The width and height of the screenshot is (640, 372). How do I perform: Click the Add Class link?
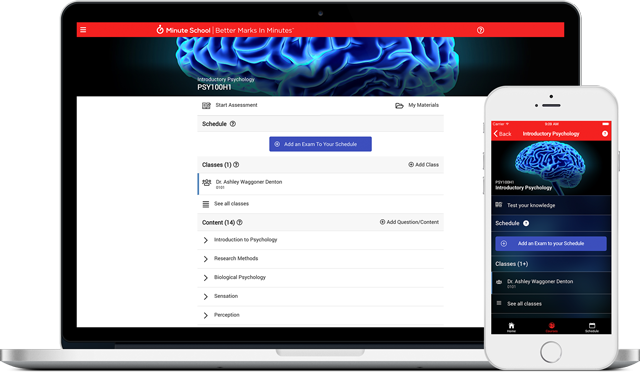(424, 165)
